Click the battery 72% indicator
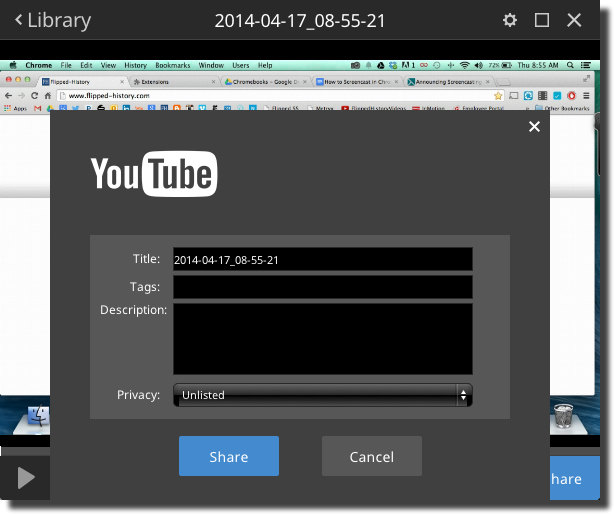 500,65
